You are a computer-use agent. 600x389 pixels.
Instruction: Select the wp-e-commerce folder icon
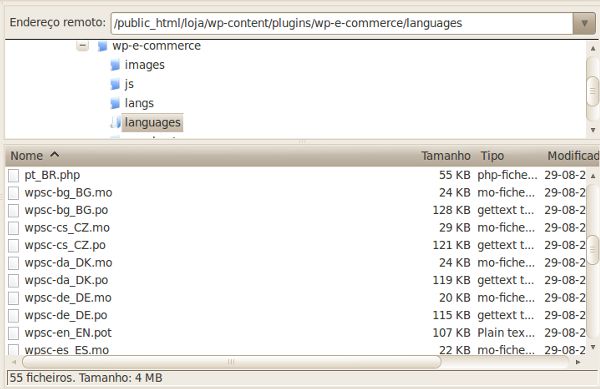pos(102,46)
